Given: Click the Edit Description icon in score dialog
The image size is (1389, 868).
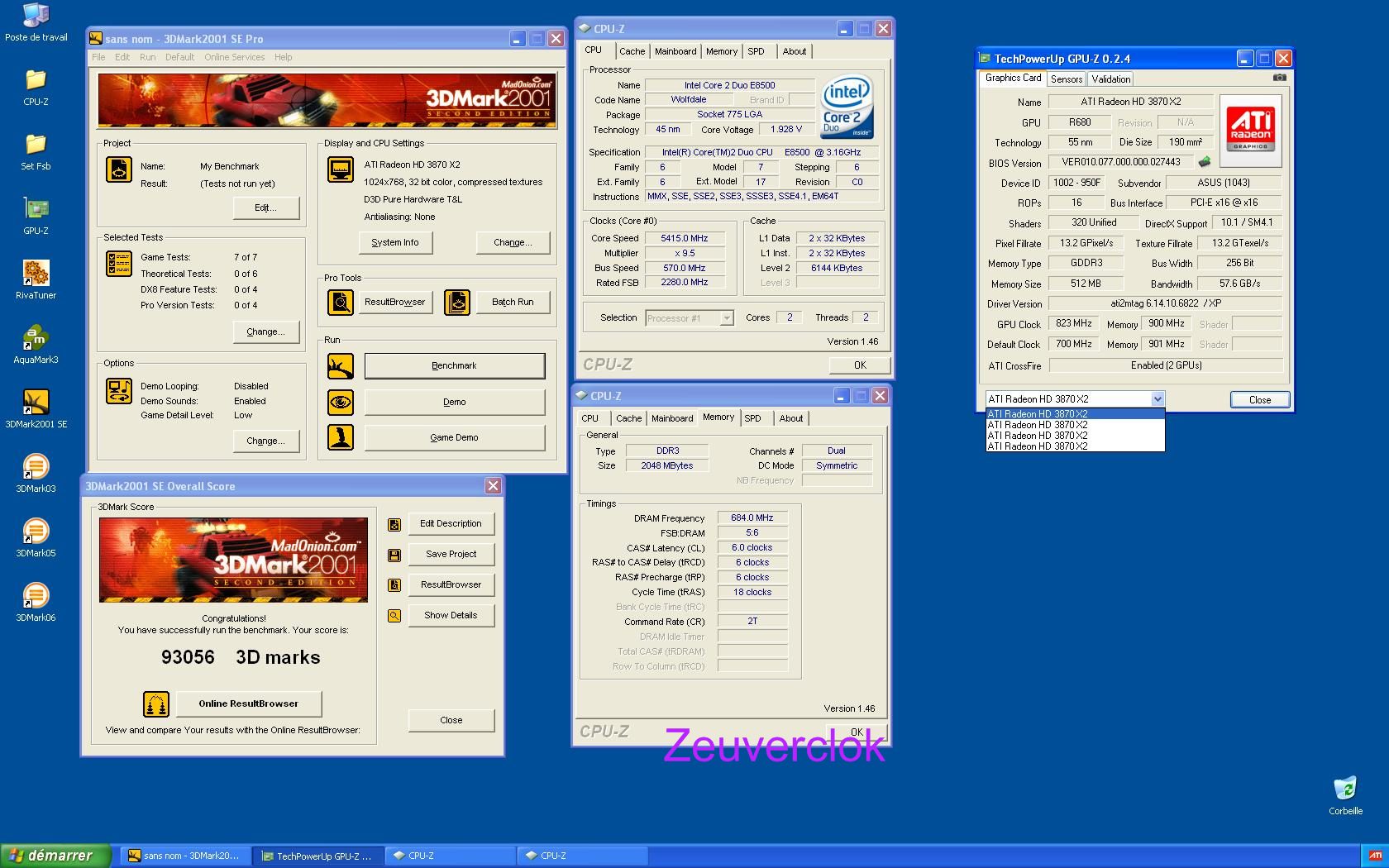Looking at the screenshot, I should tap(394, 524).
